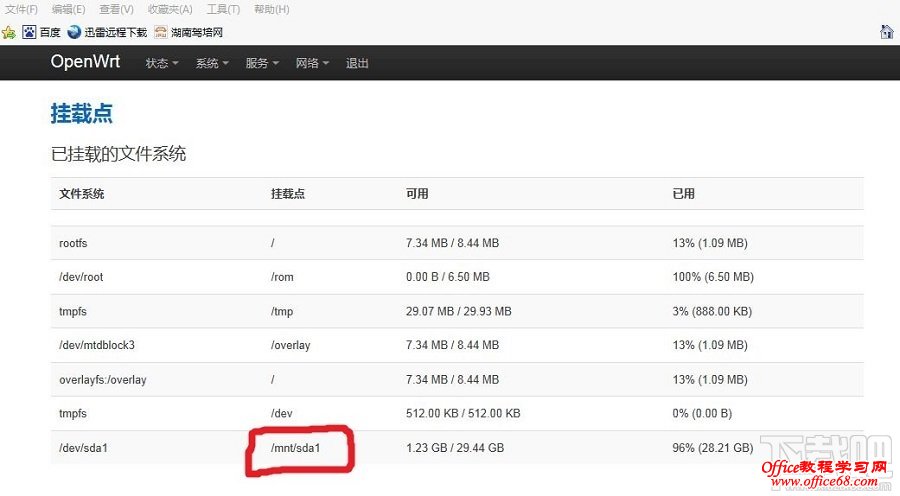Click the 96% (28.21 GB) usage value
The image size is (900, 496).
tap(713, 448)
